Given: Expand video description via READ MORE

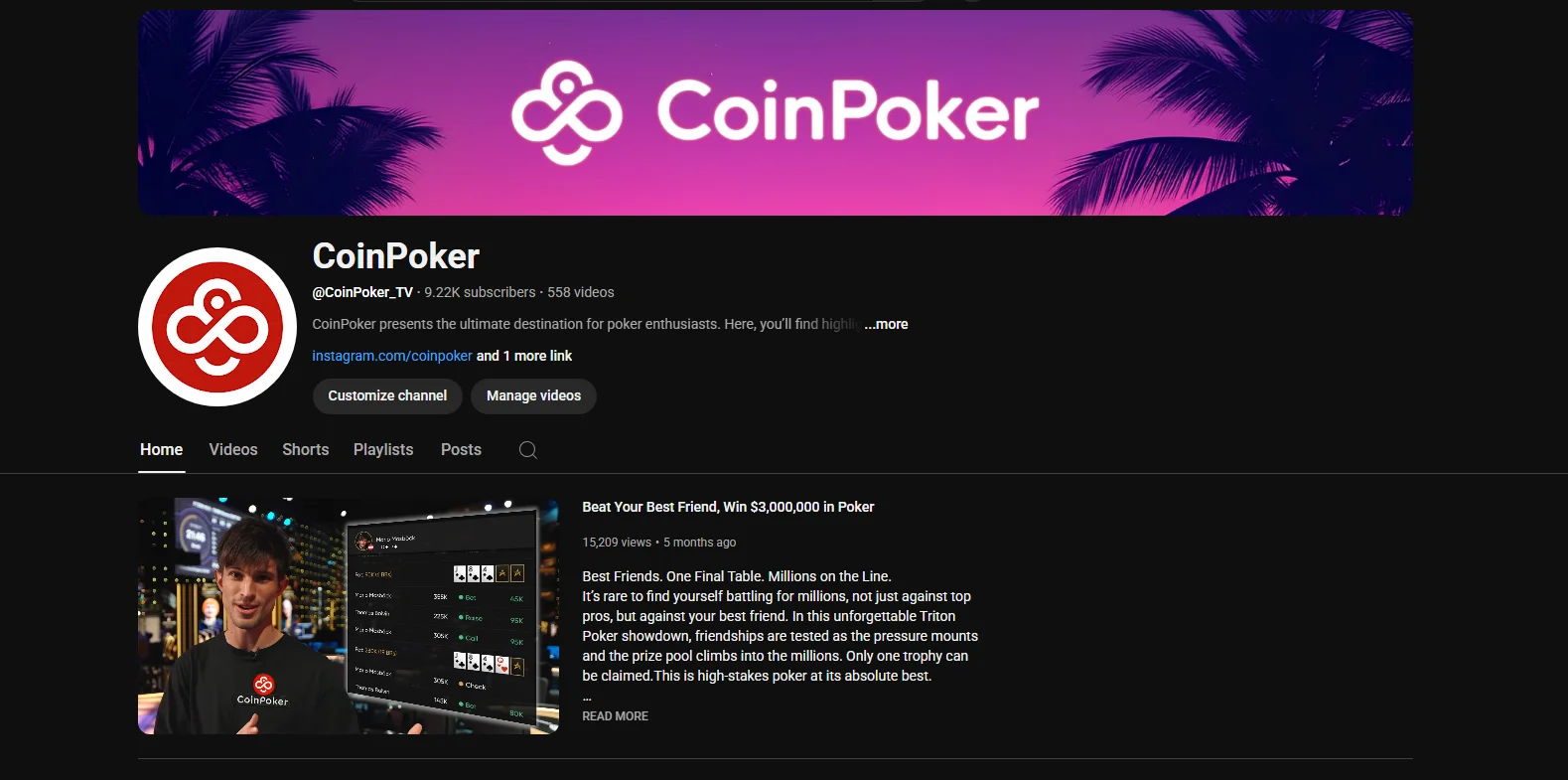Looking at the screenshot, I should pos(615,716).
